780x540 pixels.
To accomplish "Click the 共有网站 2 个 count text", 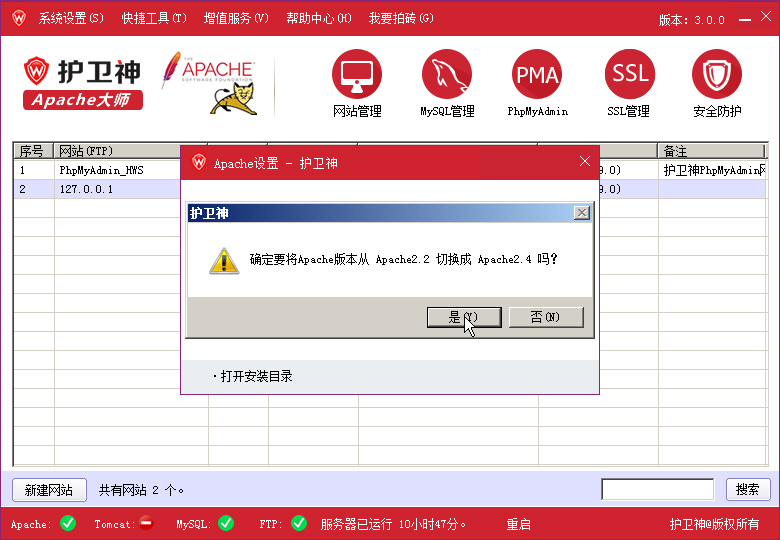I will coord(141,490).
